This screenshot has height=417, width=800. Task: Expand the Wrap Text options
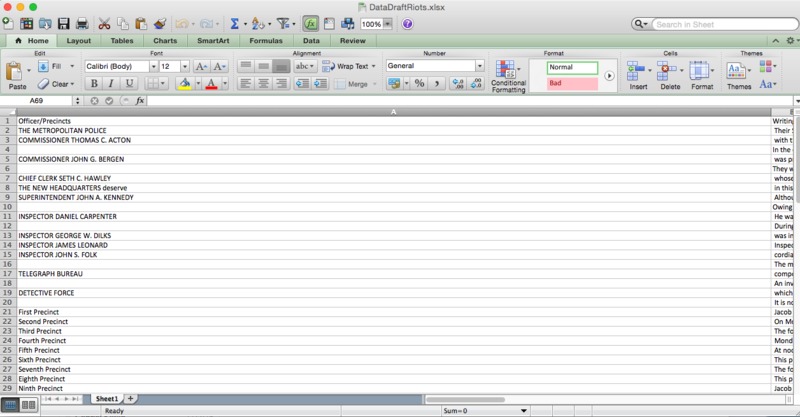(x=373, y=66)
